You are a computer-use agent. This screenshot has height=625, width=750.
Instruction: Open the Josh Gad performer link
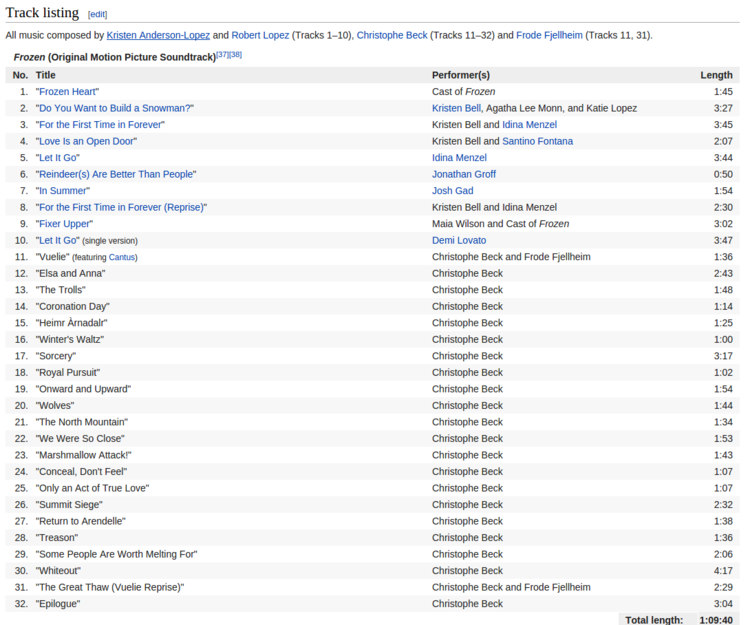pos(452,191)
